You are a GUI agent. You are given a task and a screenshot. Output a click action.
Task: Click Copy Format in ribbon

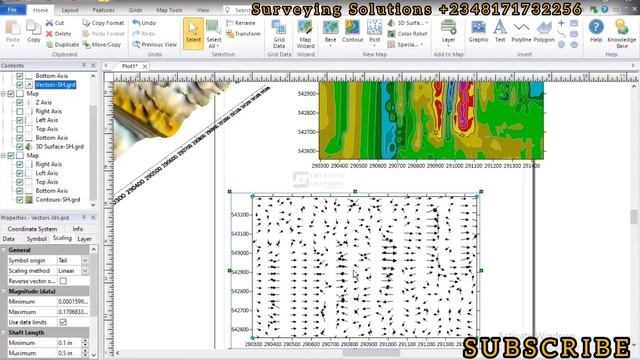pyautogui.click(x=103, y=23)
